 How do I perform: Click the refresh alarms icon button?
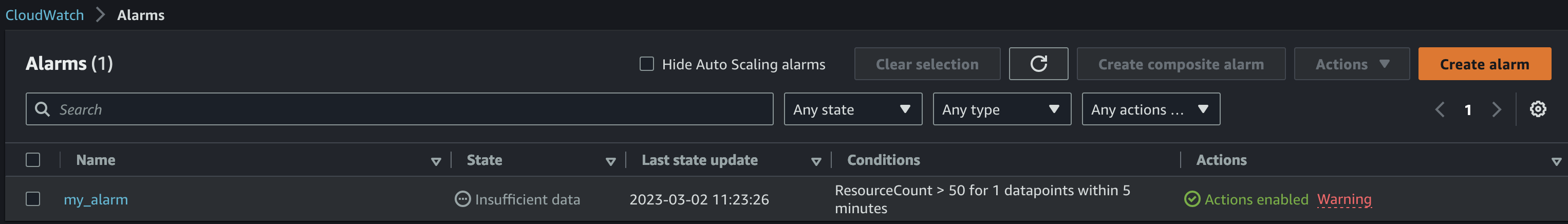(1038, 64)
